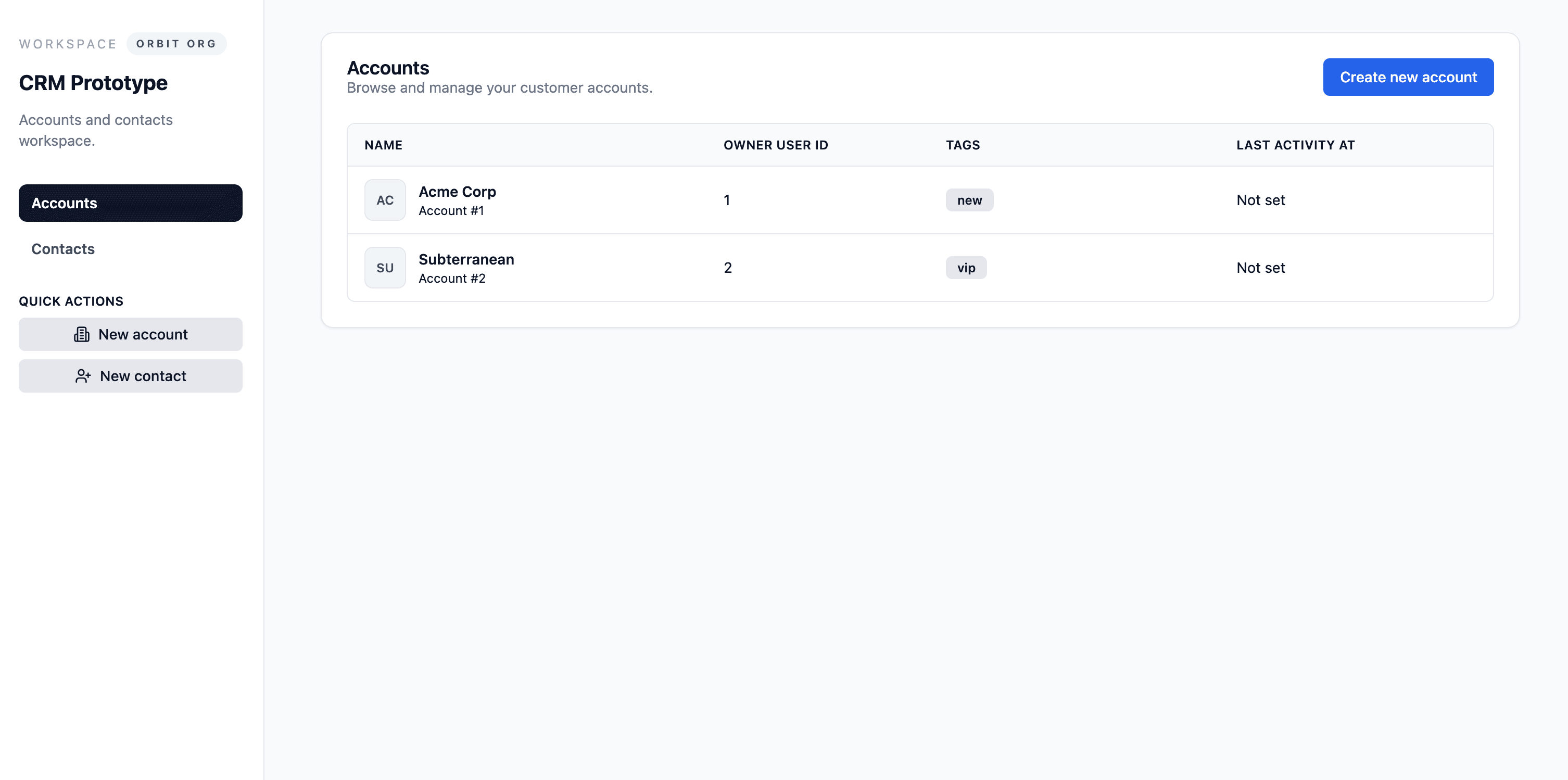Screen dimensions: 1568x780
Task: Click the CRM Prototype heading
Action: pyautogui.click(x=93, y=82)
